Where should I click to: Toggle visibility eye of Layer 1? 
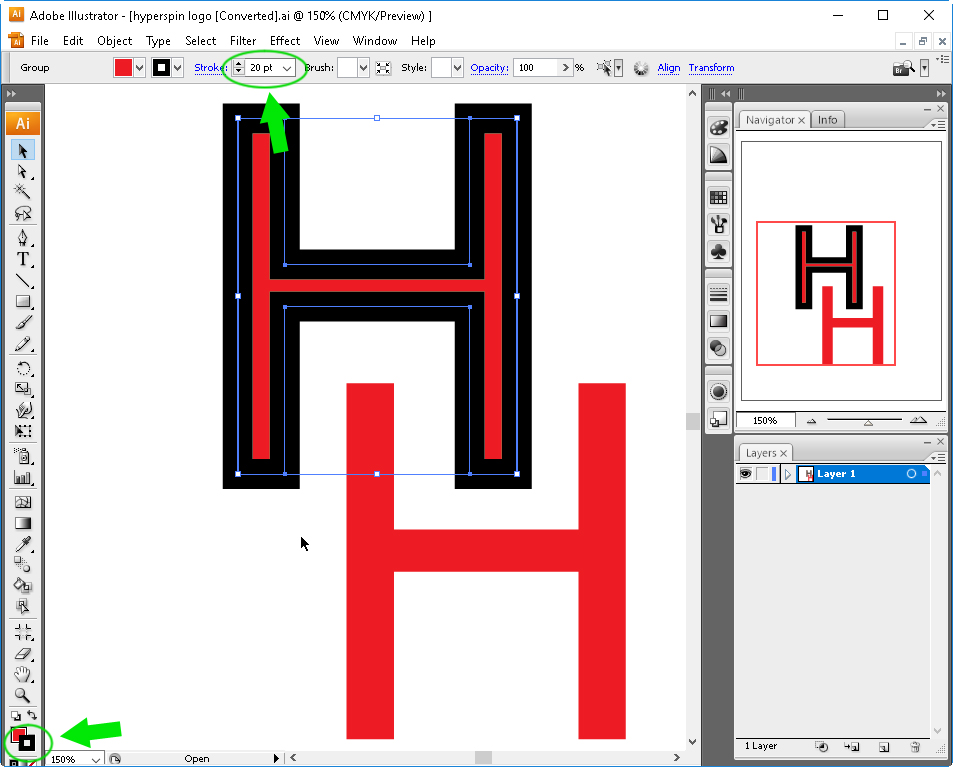tap(745, 473)
